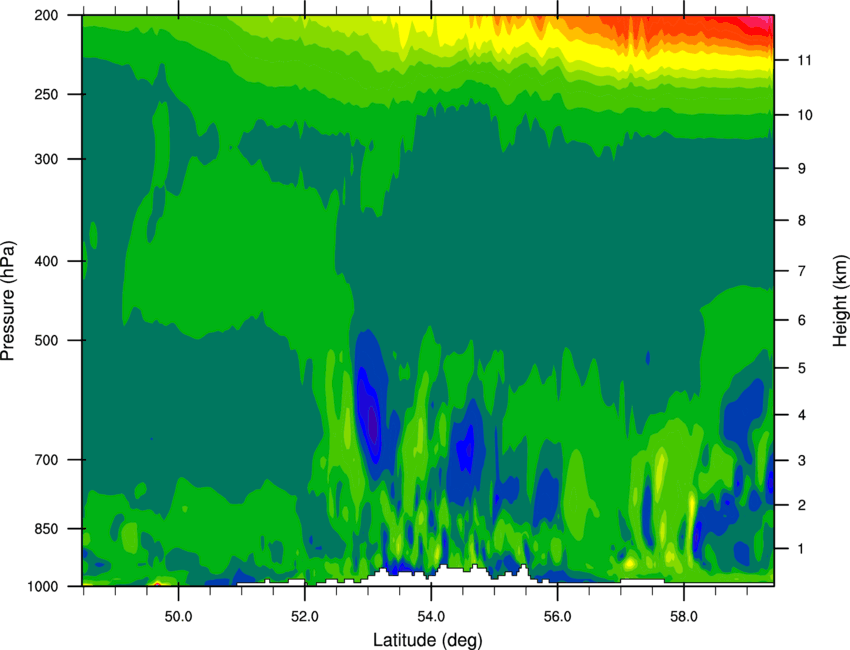The height and width of the screenshot is (650, 850).
Task: Click height tick label 10
Action: [805, 115]
